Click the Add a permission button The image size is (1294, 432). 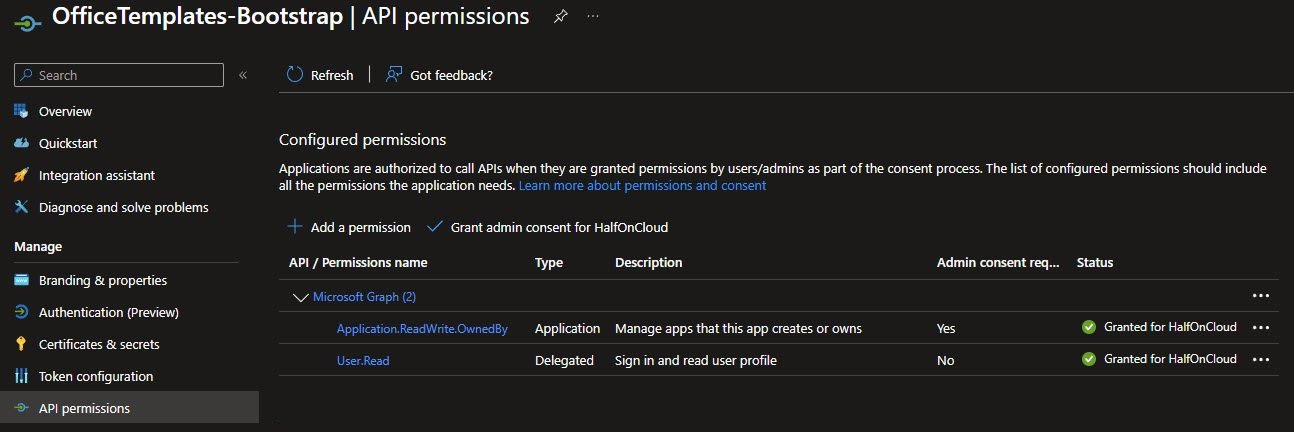[349, 227]
